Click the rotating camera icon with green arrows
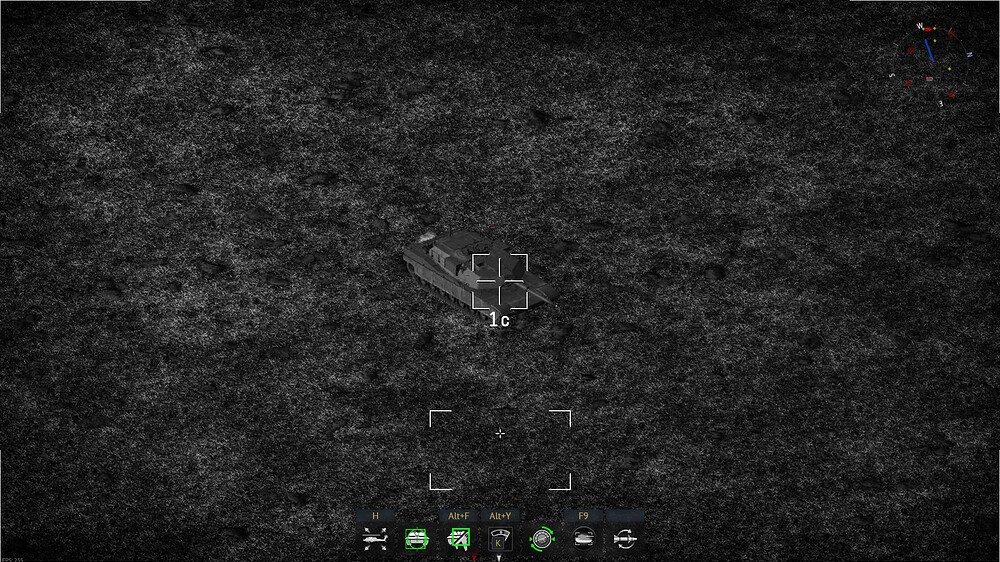 pos(542,539)
